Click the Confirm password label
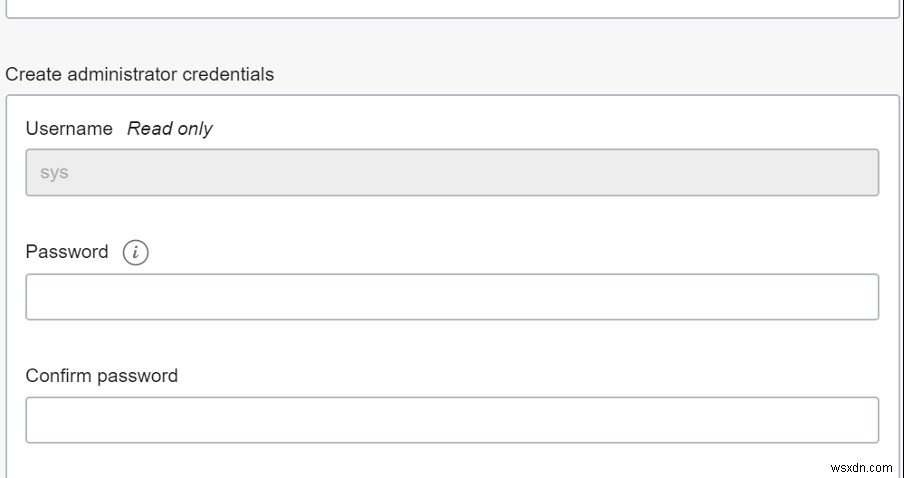The image size is (904, 478). [102, 376]
